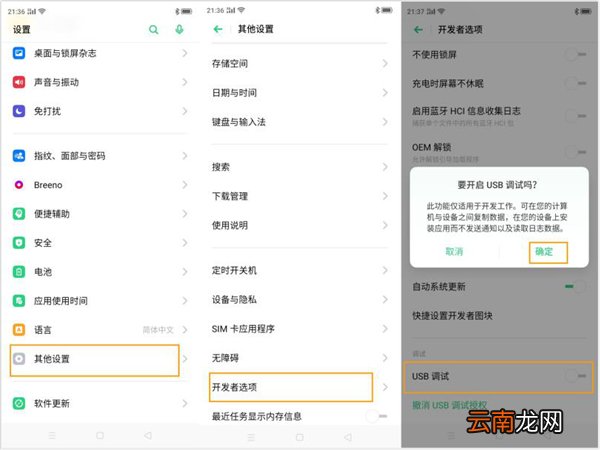The width and height of the screenshot is (600, 450).
Task: Toggle the OEM 解锁 switch
Action: tap(576, 152)
